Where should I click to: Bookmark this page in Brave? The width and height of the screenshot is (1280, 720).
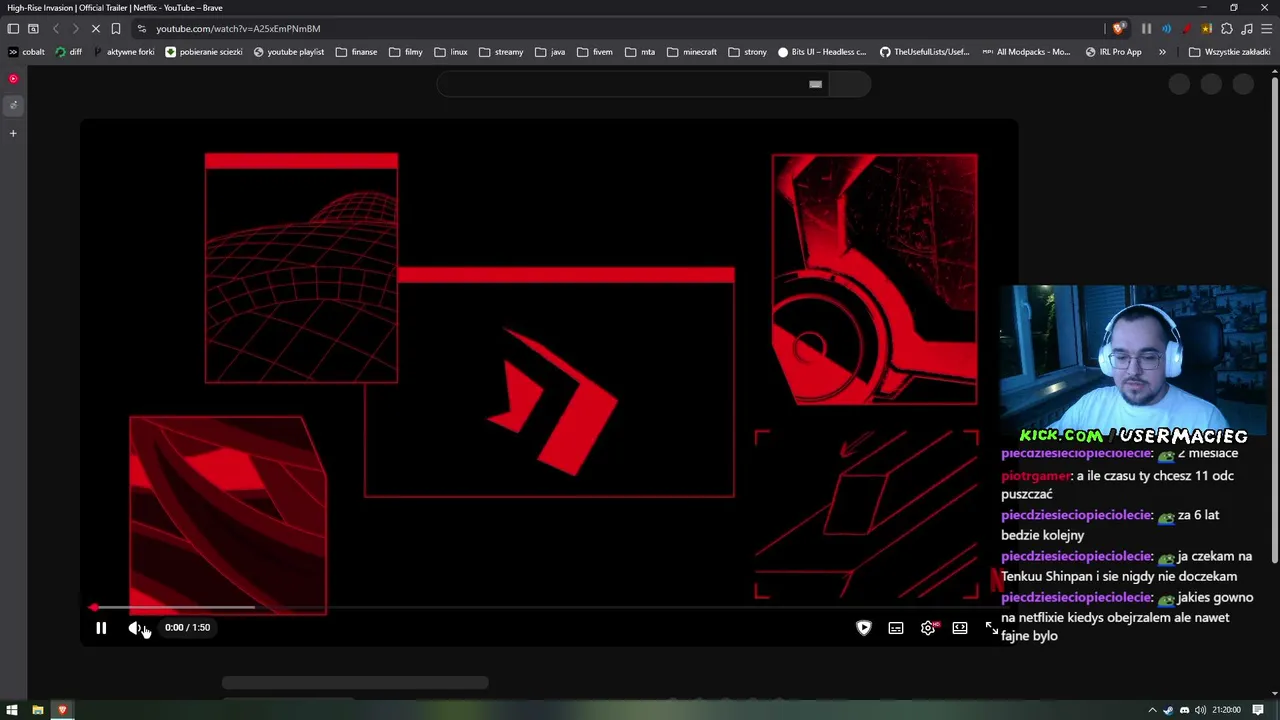click(116, 29)
